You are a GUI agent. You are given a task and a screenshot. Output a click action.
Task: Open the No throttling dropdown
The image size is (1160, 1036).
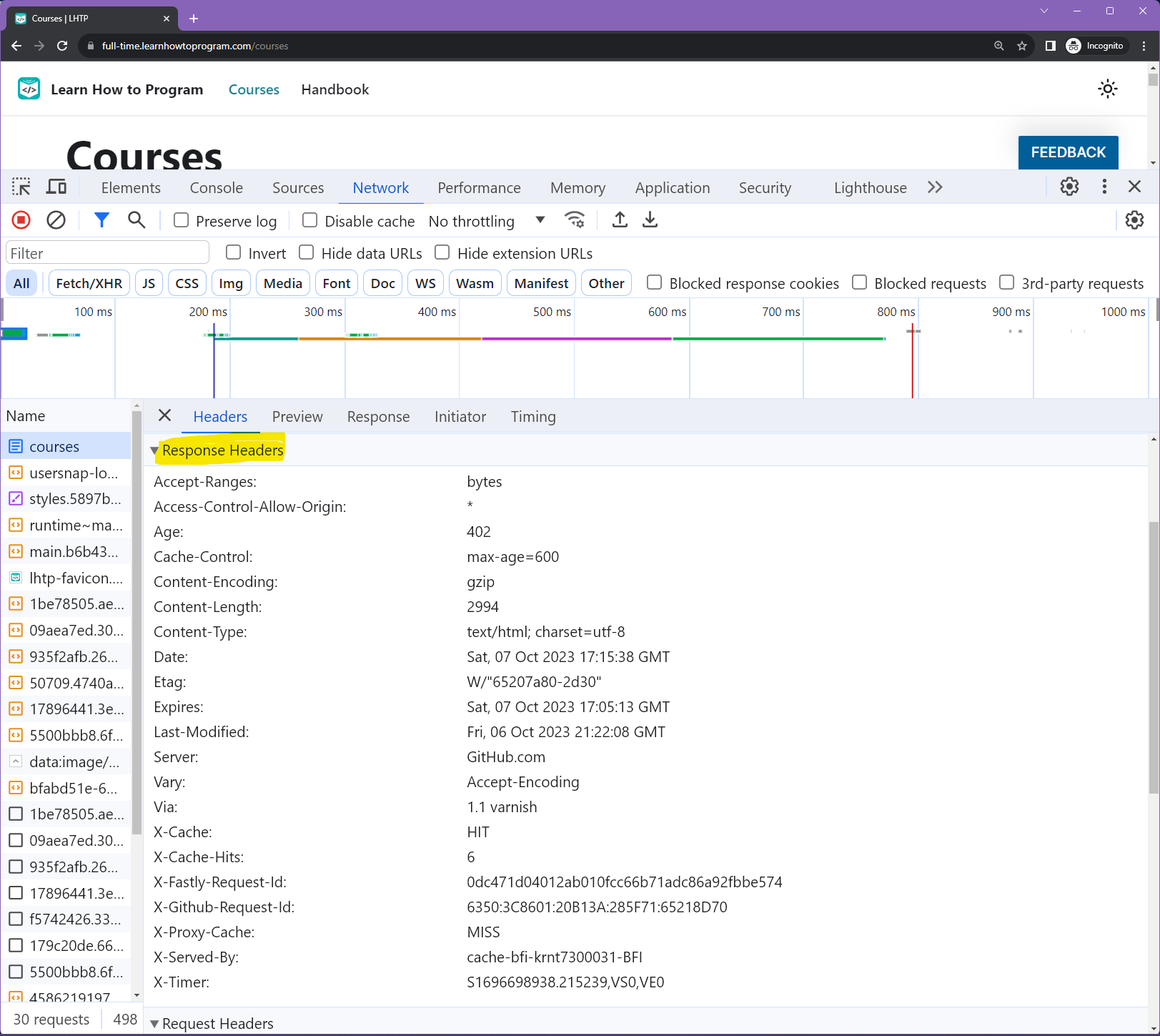coord(487,221)
